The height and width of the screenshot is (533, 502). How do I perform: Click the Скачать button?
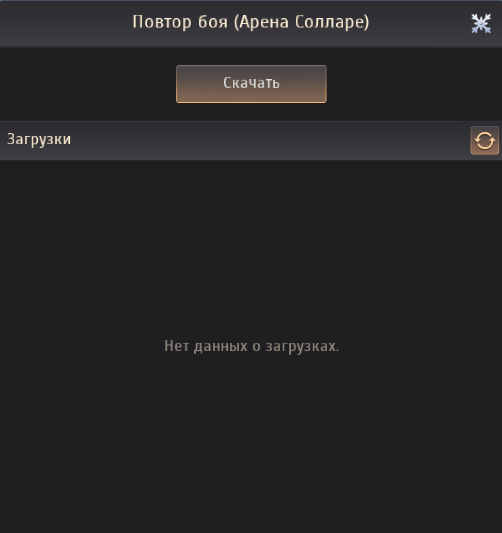point(251,84)
